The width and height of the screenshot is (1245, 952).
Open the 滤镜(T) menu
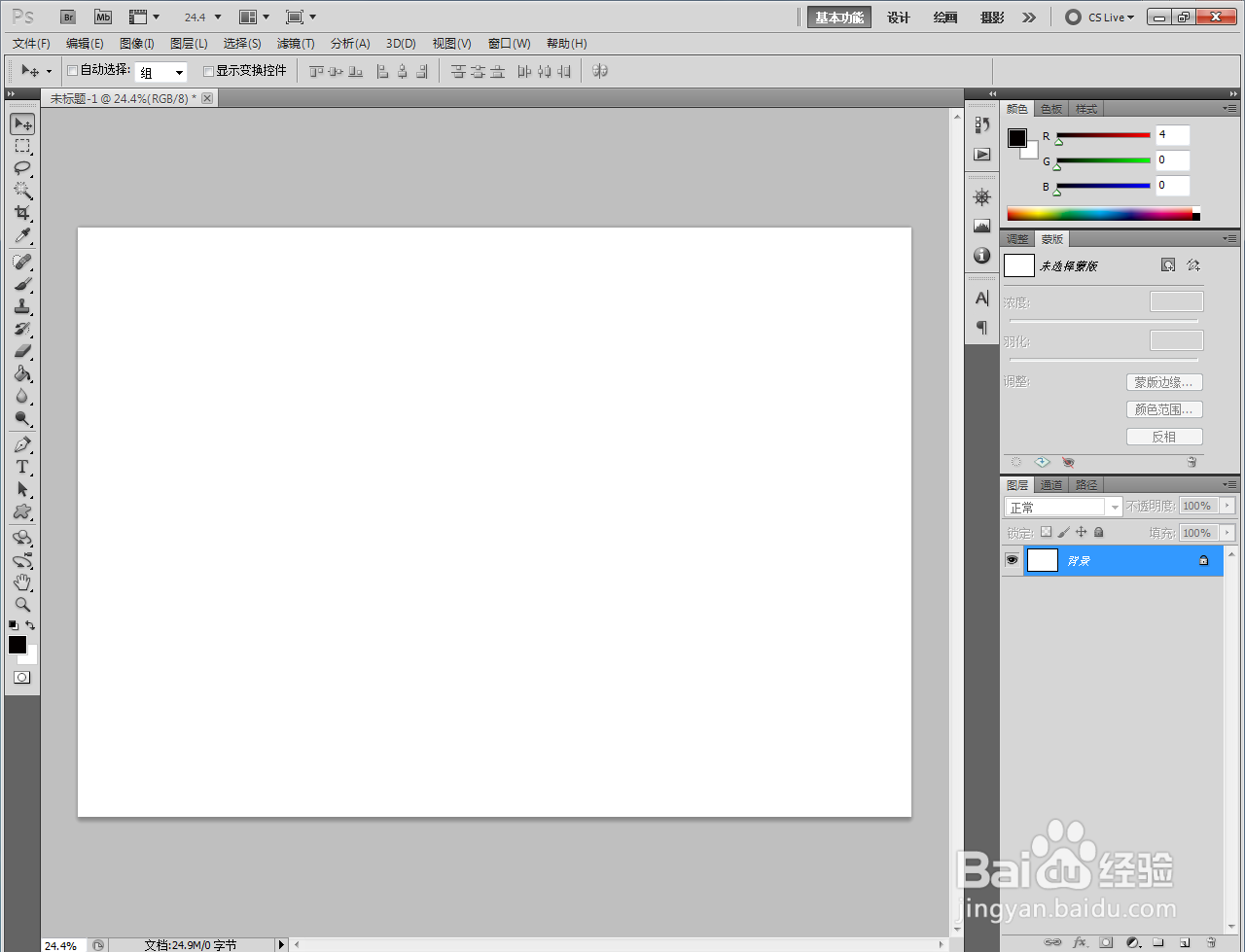(x=296, y=44)
